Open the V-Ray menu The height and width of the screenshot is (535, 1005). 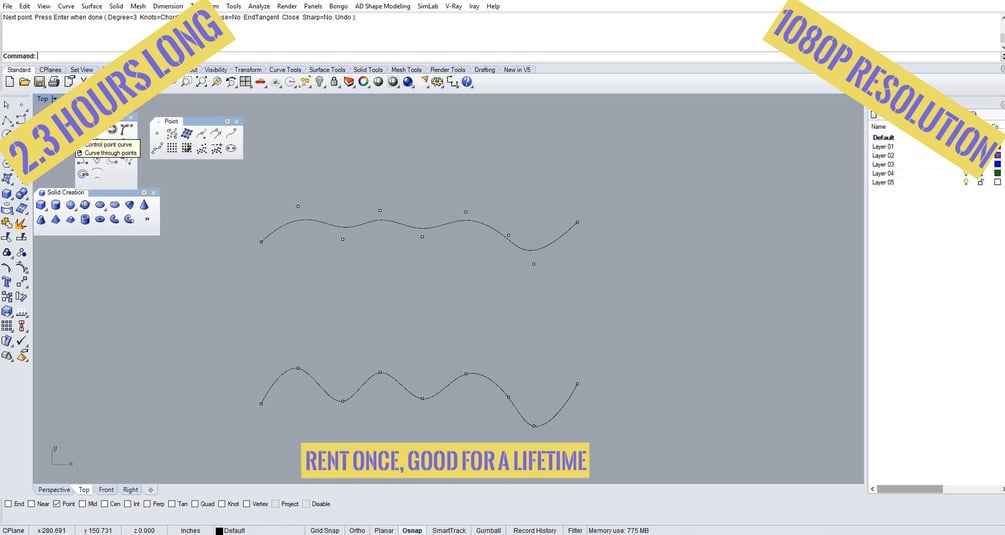[x=454, y=6]
